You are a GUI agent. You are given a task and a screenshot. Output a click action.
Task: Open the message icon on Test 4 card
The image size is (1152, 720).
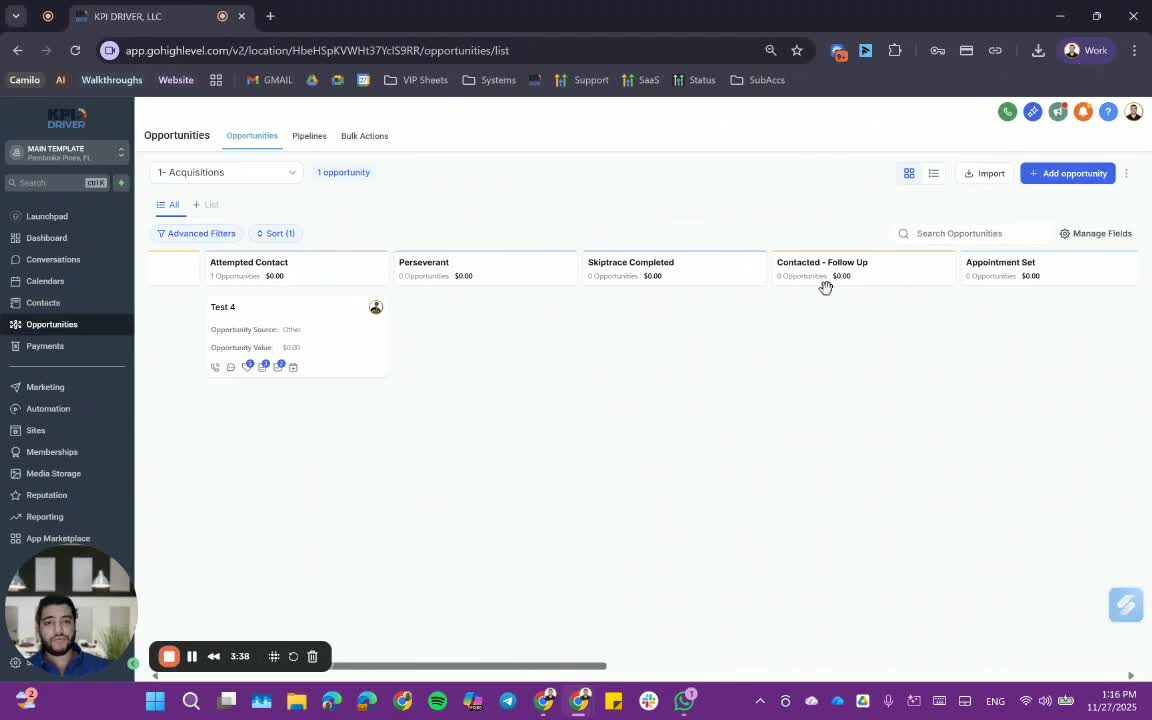231,367
